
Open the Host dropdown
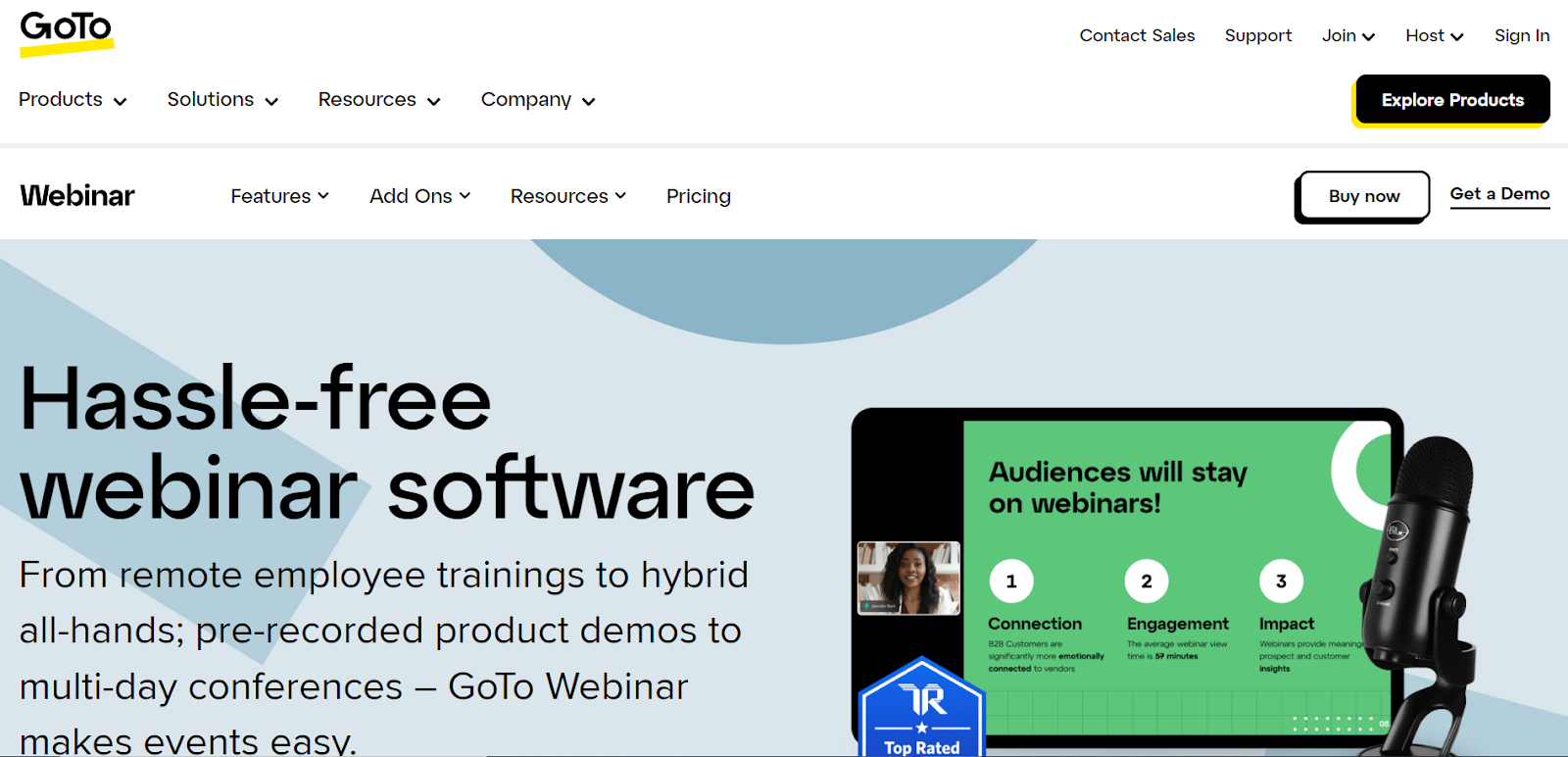coord(1435,36)
